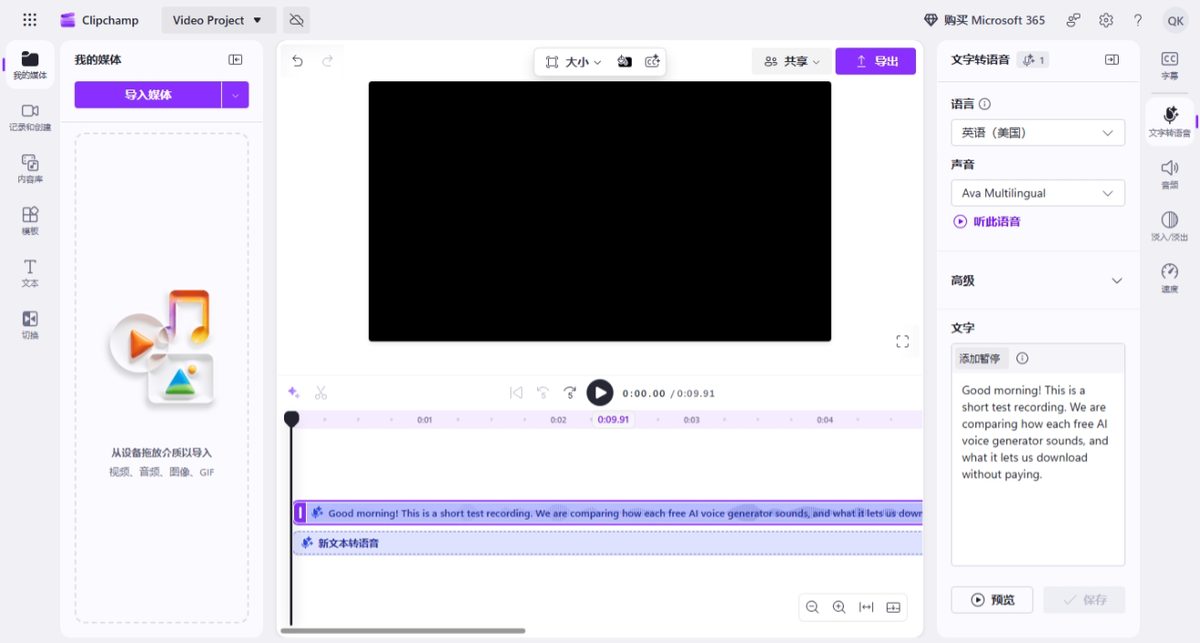Select the 内容库 sidebar tab
This screenshot has width=1200, height=643.
[x=30, y=169]
